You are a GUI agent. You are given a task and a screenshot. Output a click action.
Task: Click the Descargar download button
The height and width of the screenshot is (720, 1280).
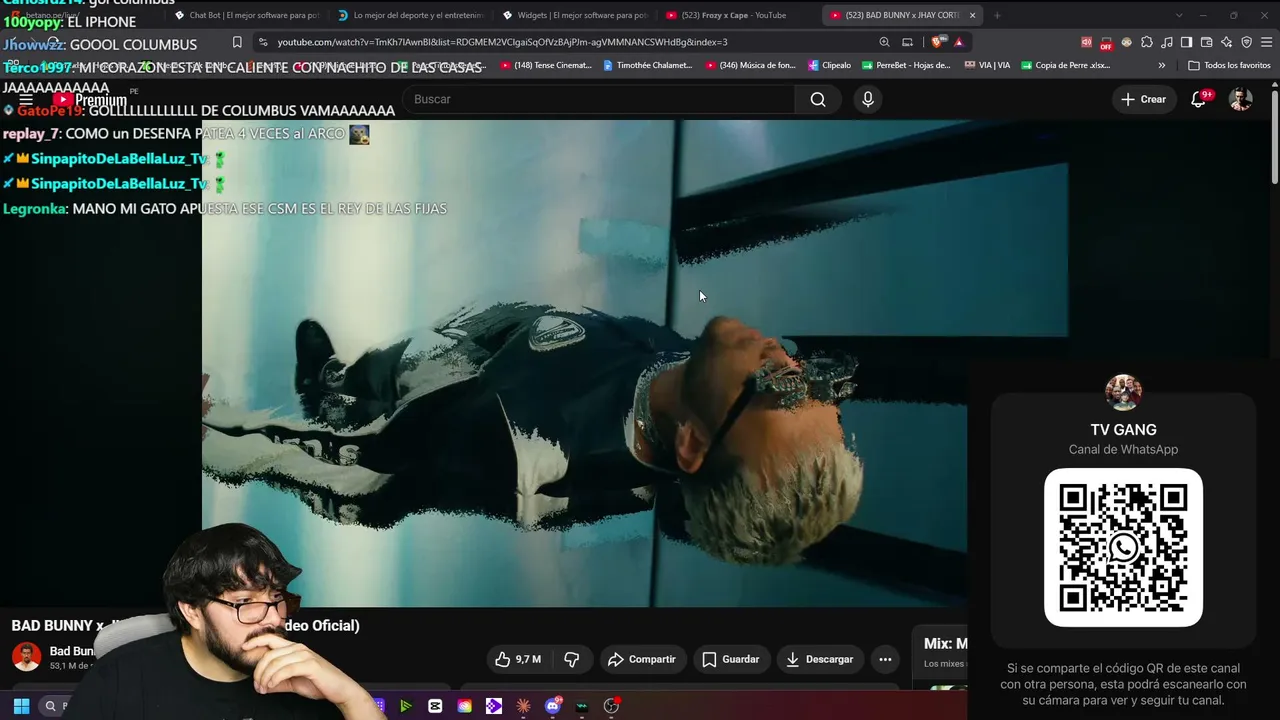[819, 659]
